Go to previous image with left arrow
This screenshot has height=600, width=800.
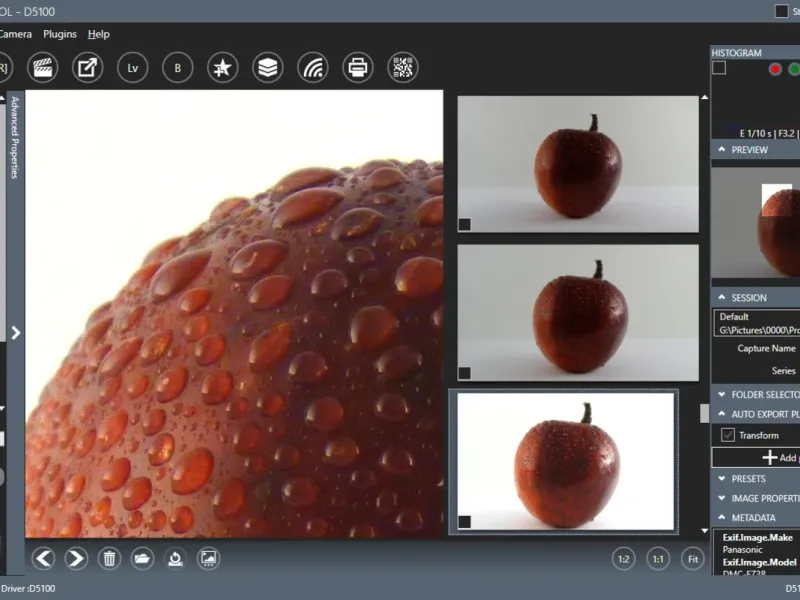coord(43,558)
